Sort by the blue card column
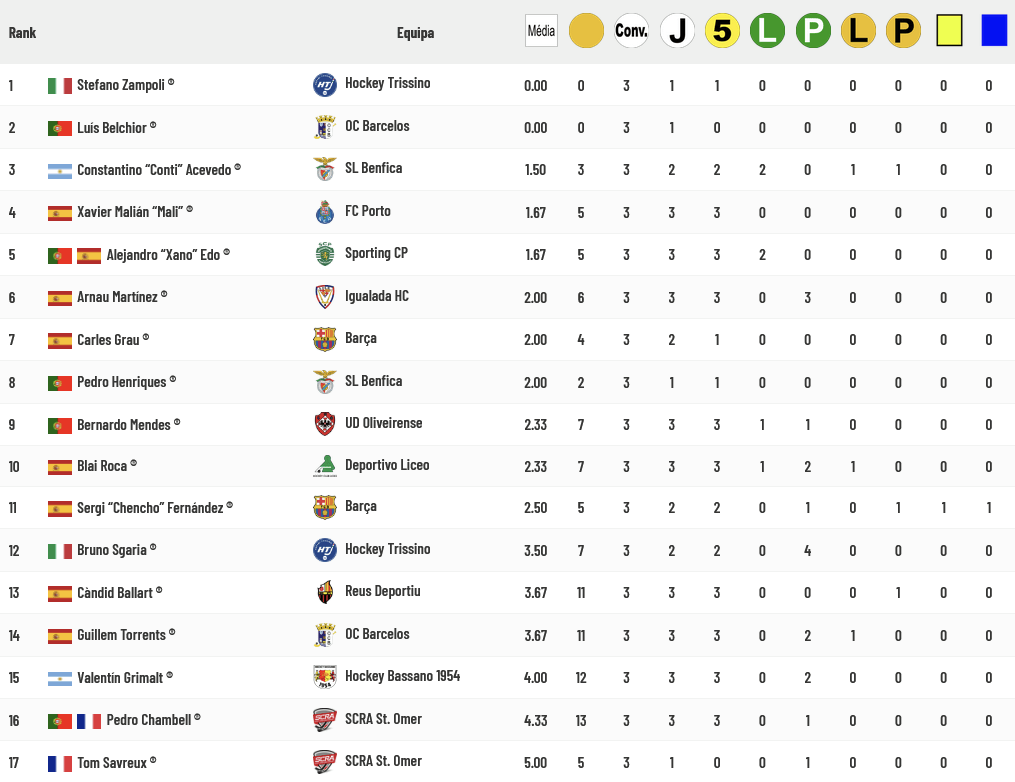This screenshot has height=782, width=1015. (994, 31)
